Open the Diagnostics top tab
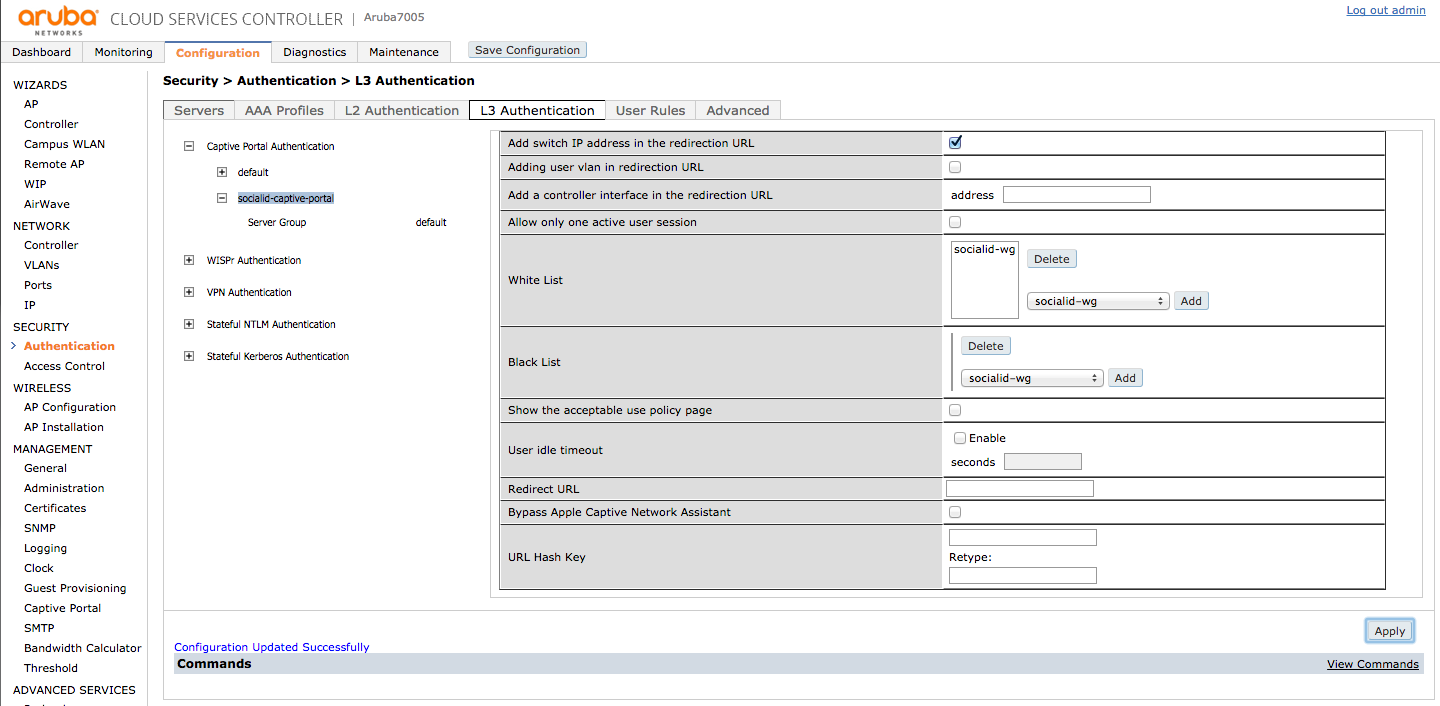1440x706 pixels. tap(314, 52)
